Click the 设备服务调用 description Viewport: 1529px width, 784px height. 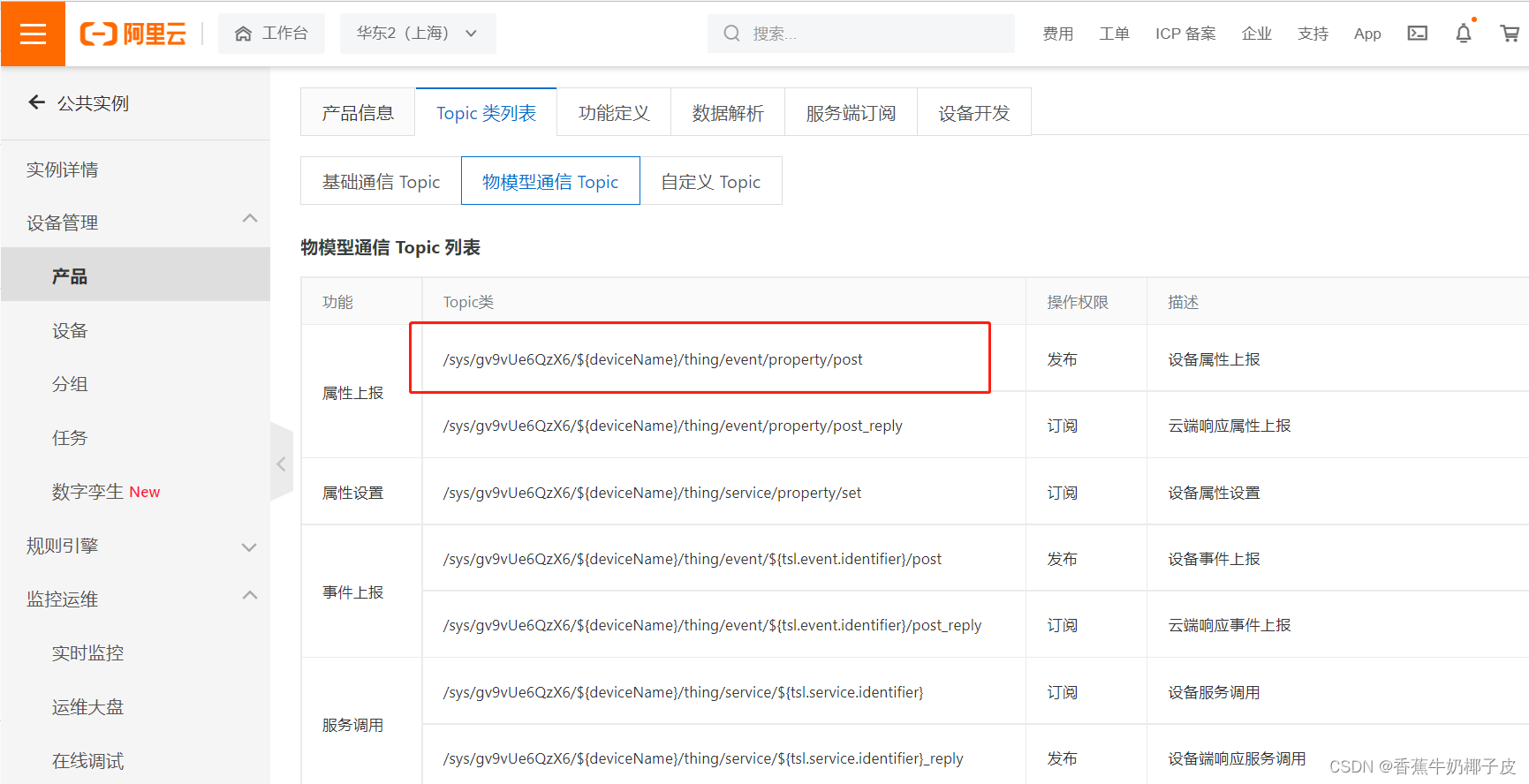1214,692
